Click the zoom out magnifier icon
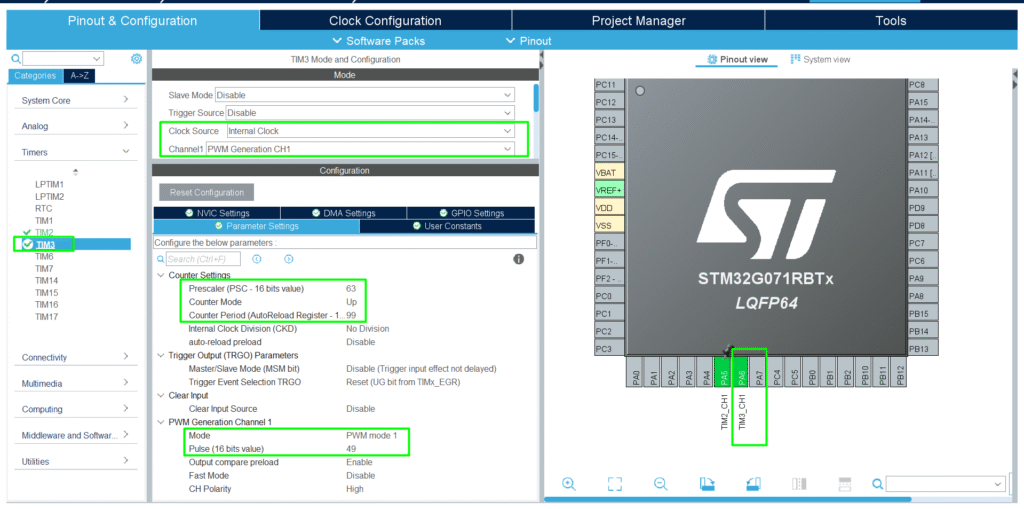 point(661,484)
